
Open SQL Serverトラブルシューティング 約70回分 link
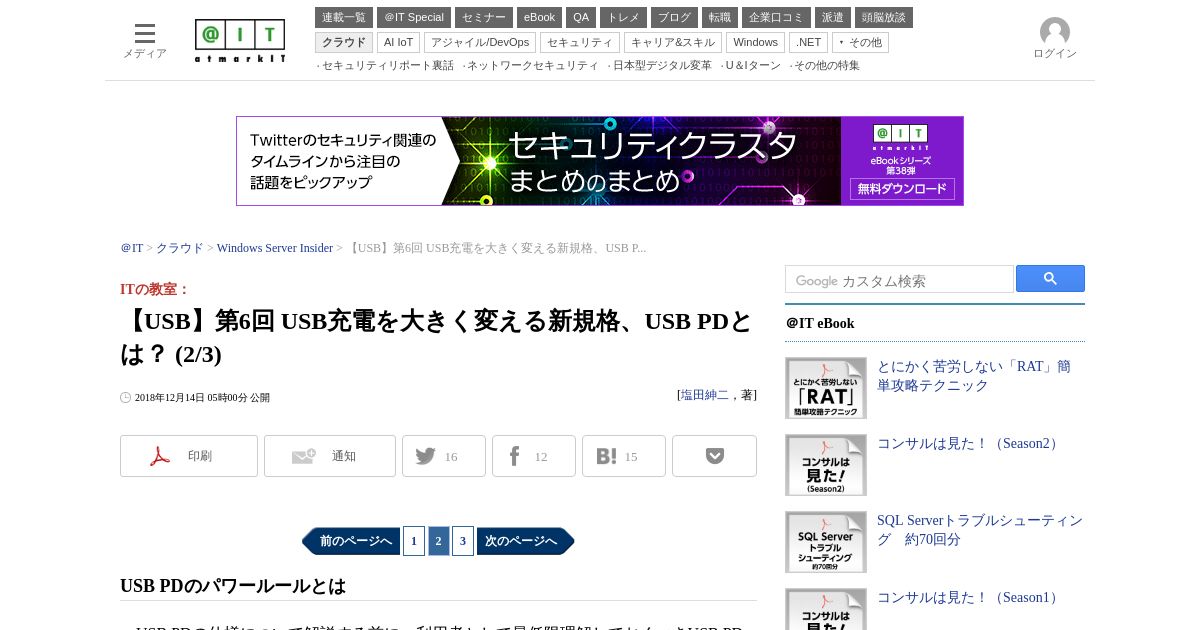[x=980, y=530]
